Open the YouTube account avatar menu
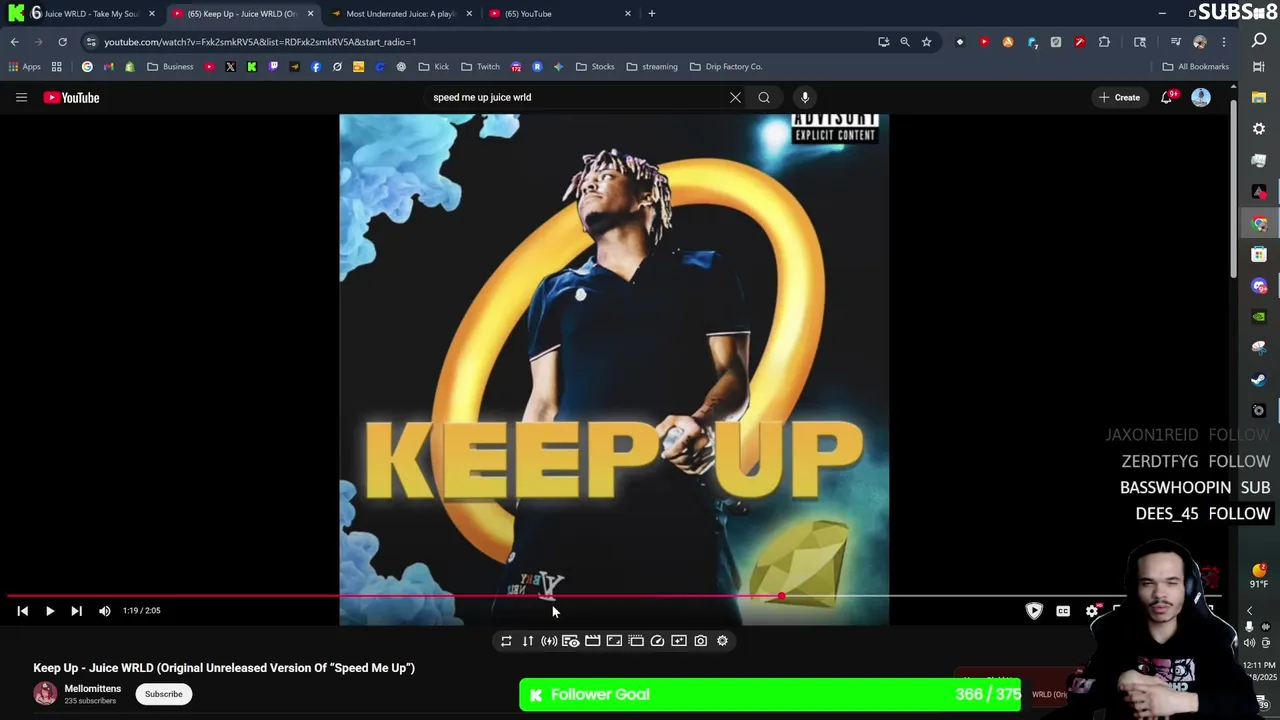 coord(1201,97)
